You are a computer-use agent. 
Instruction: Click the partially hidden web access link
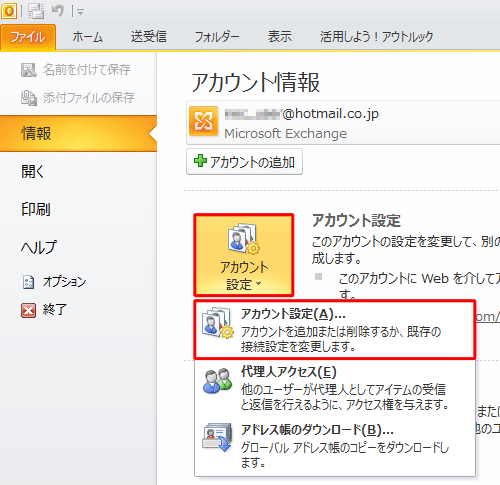[x=488, y=317]
